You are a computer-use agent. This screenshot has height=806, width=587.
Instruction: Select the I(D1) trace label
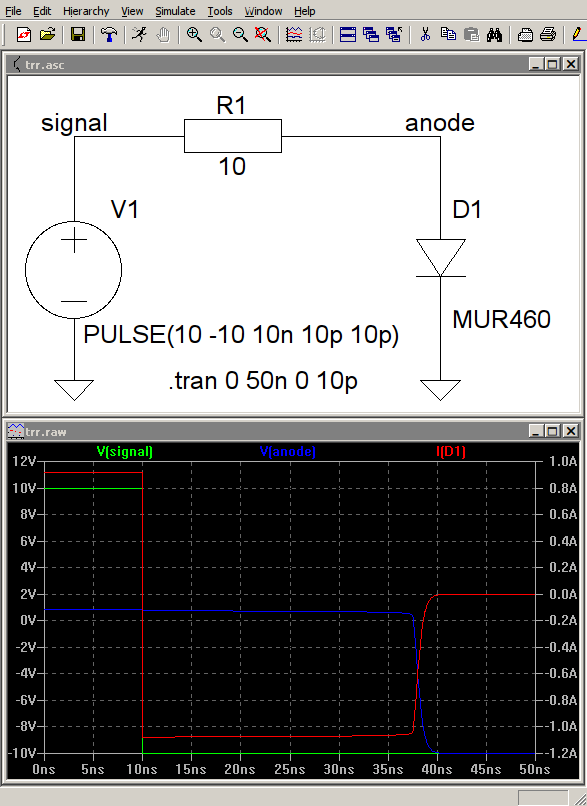click(x=451, y=452)
